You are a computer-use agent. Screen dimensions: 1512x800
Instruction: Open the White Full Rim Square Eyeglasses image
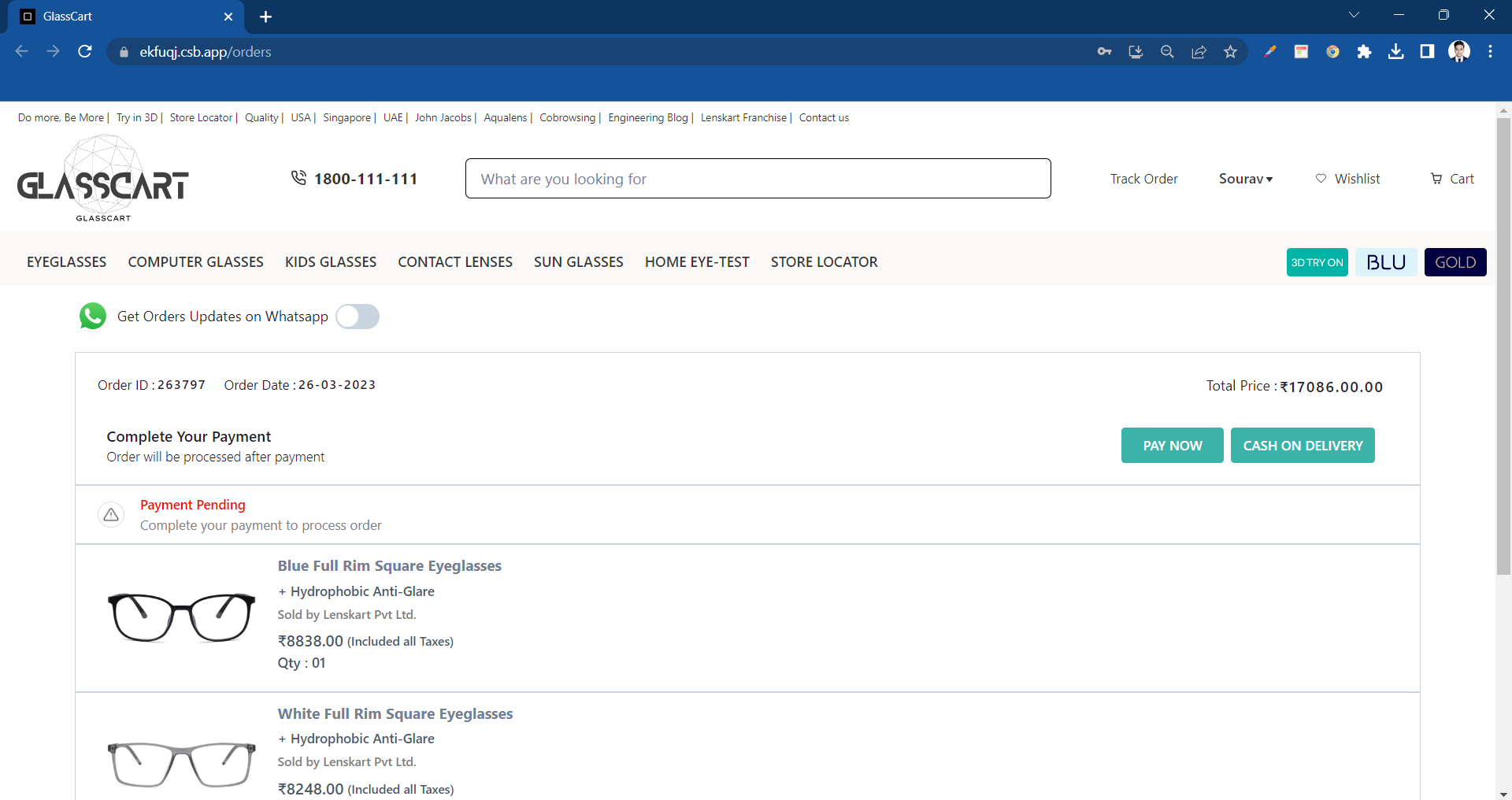tap(181, 764)
